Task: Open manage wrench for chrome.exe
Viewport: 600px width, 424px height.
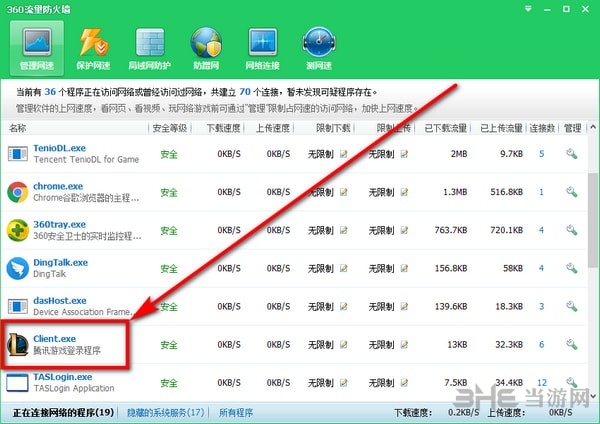Action: point(572,192)
